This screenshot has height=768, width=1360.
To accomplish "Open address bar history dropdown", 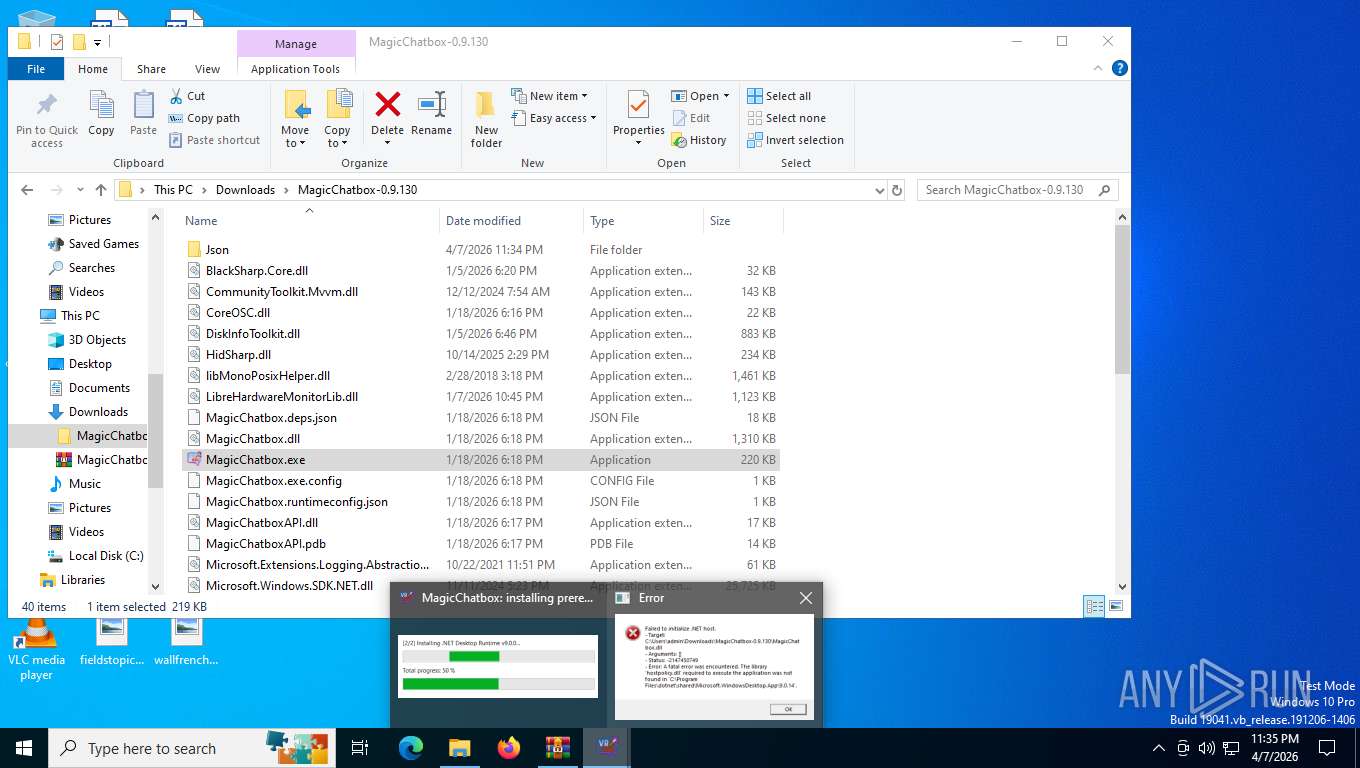I will pos(879,190).
